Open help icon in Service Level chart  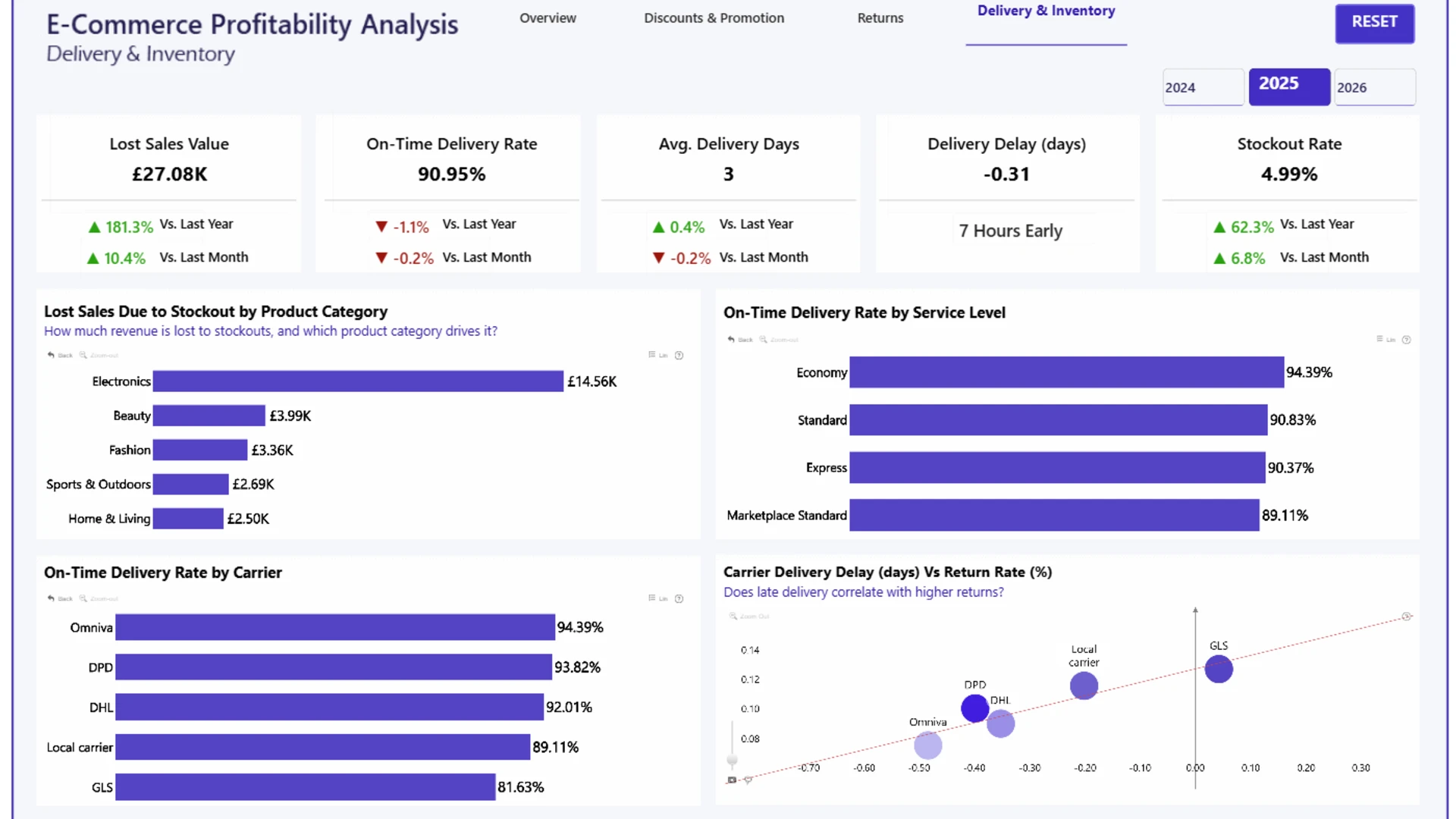coord(1407,340)
